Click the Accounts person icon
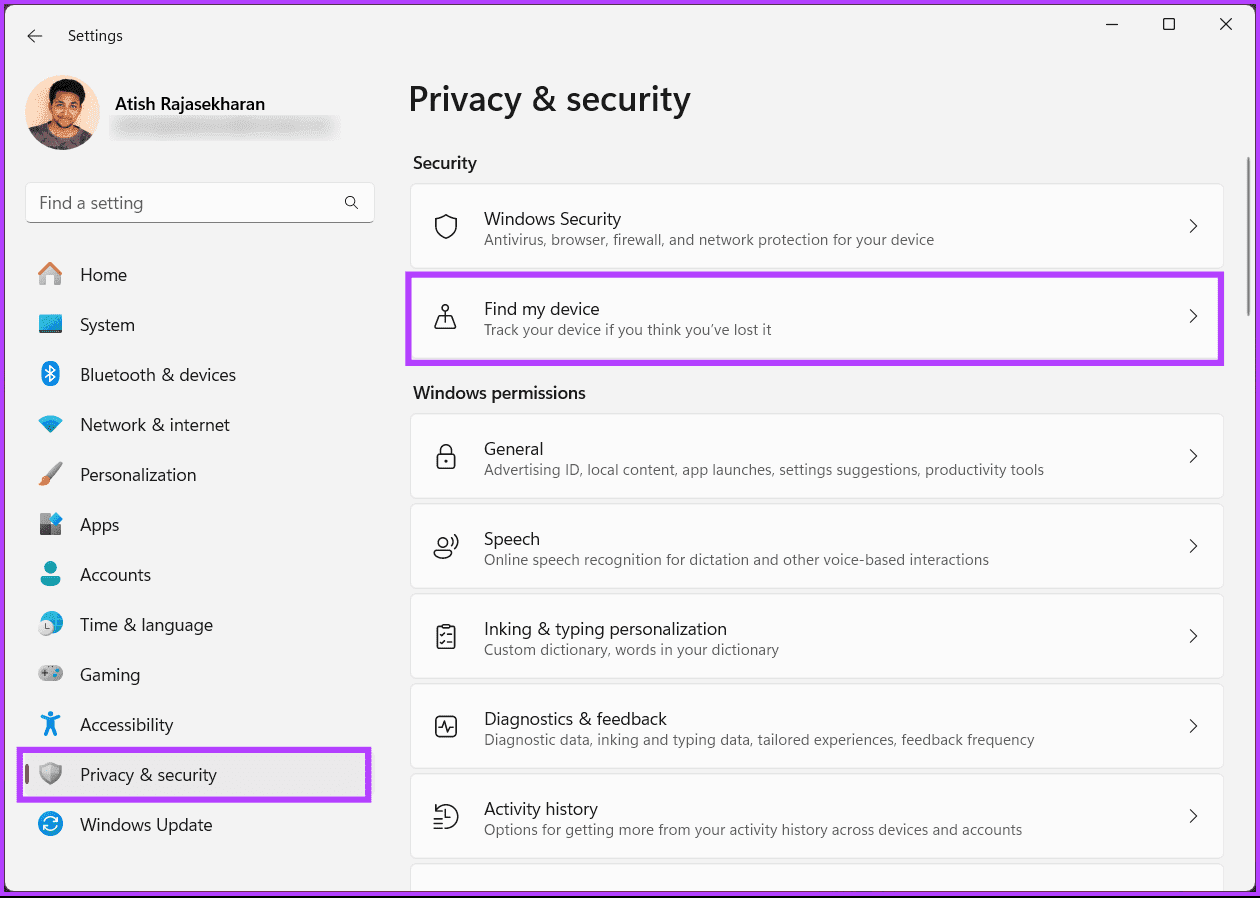The width and height of the screenshot is (1260, 898). pos(50,574)
